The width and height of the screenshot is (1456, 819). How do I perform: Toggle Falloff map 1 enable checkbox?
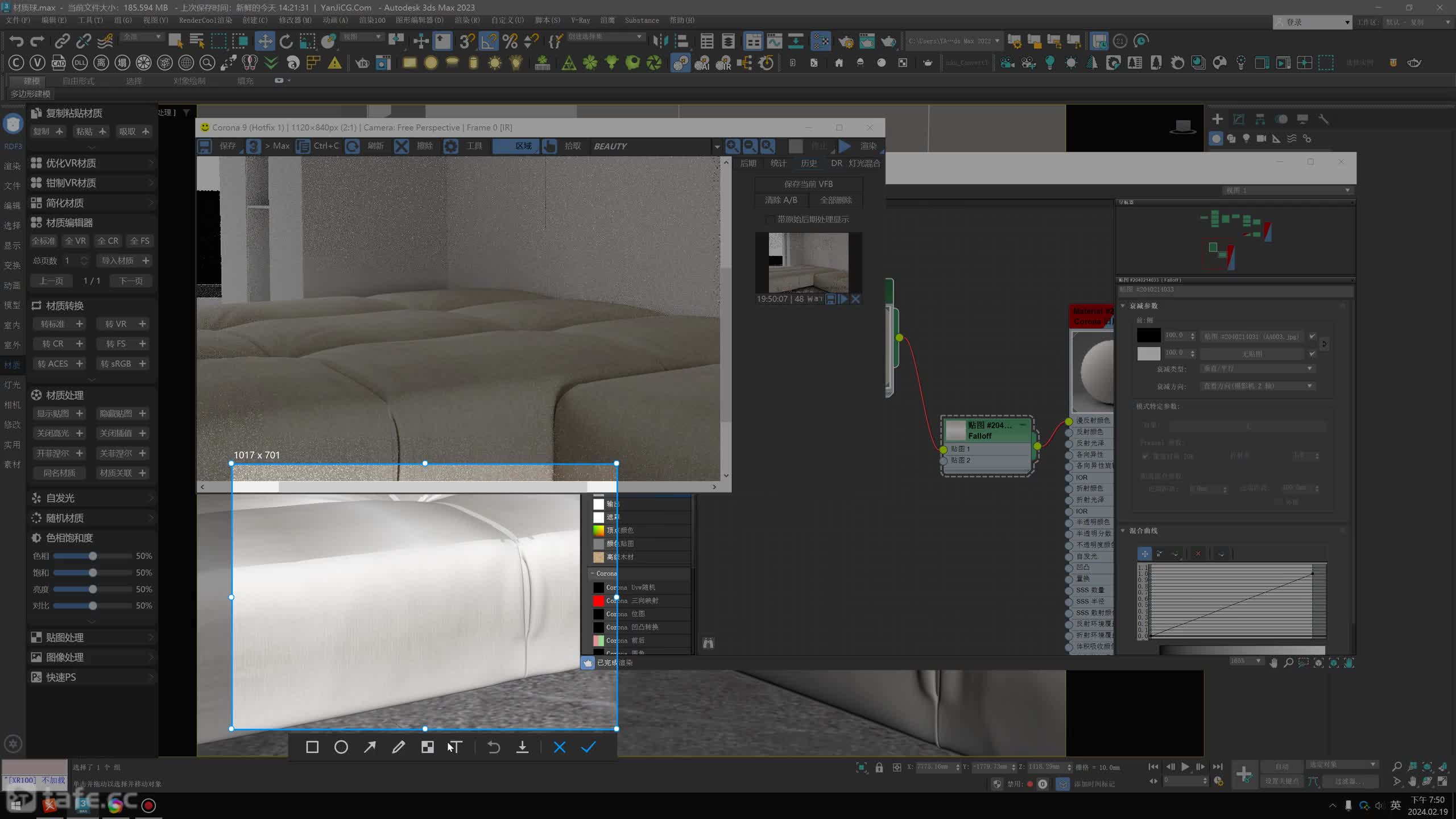pyautogui.click(x=1312, y=336)
